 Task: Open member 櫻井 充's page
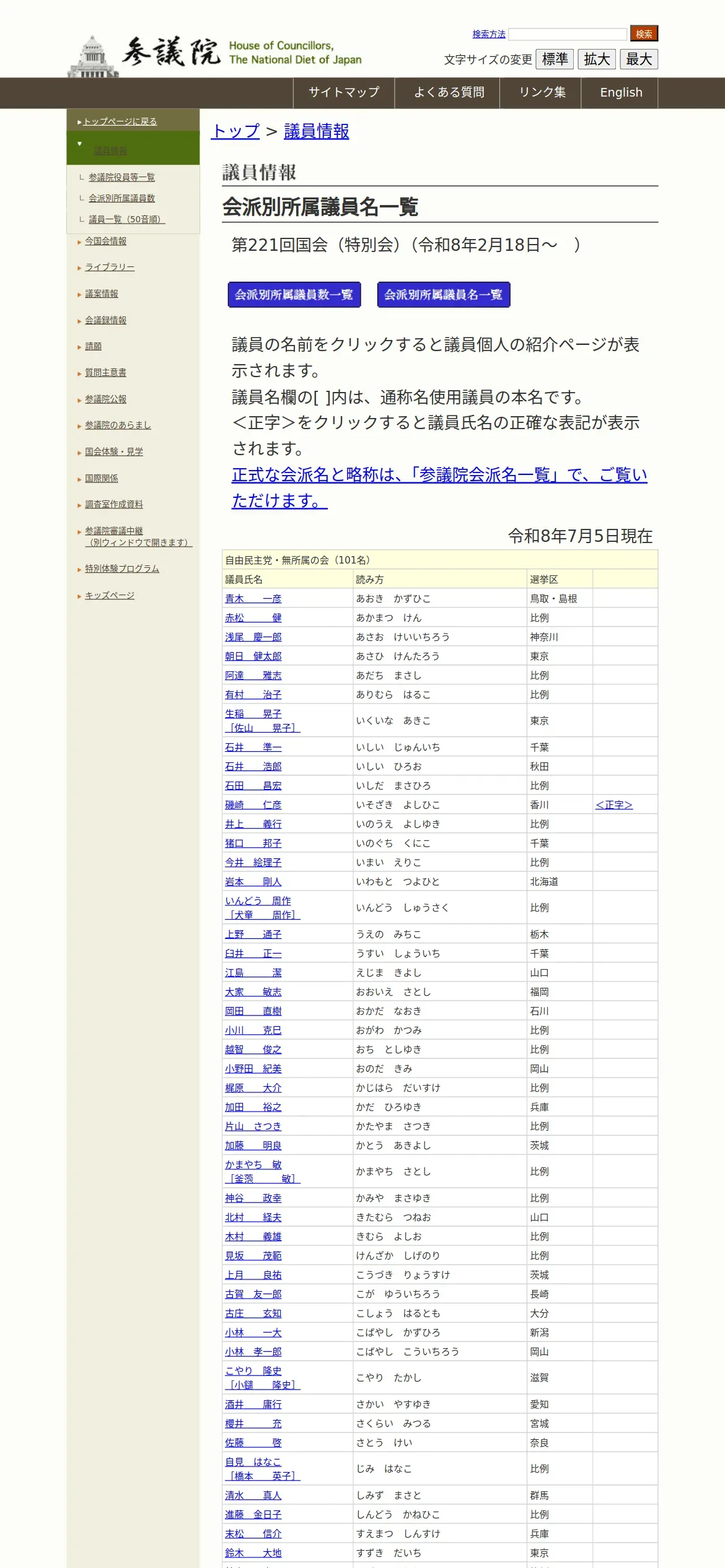pos(253,1424)
